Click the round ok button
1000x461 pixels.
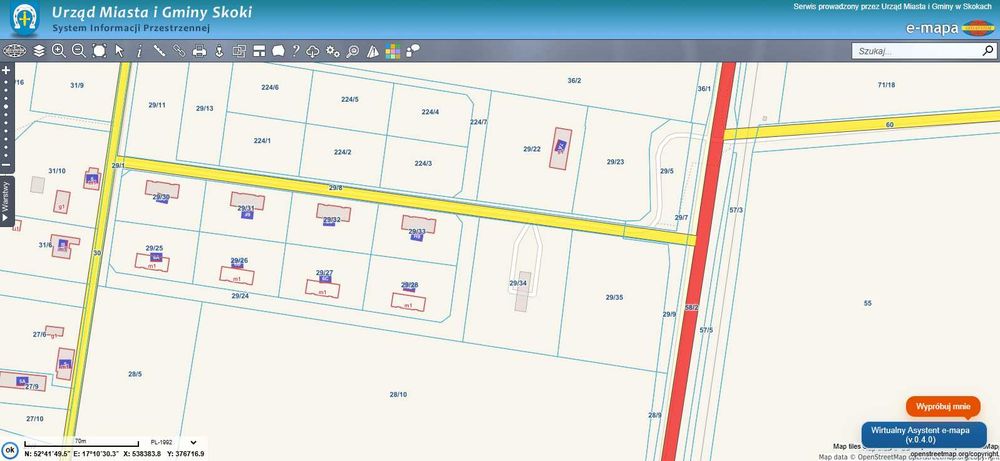[10, 450]
